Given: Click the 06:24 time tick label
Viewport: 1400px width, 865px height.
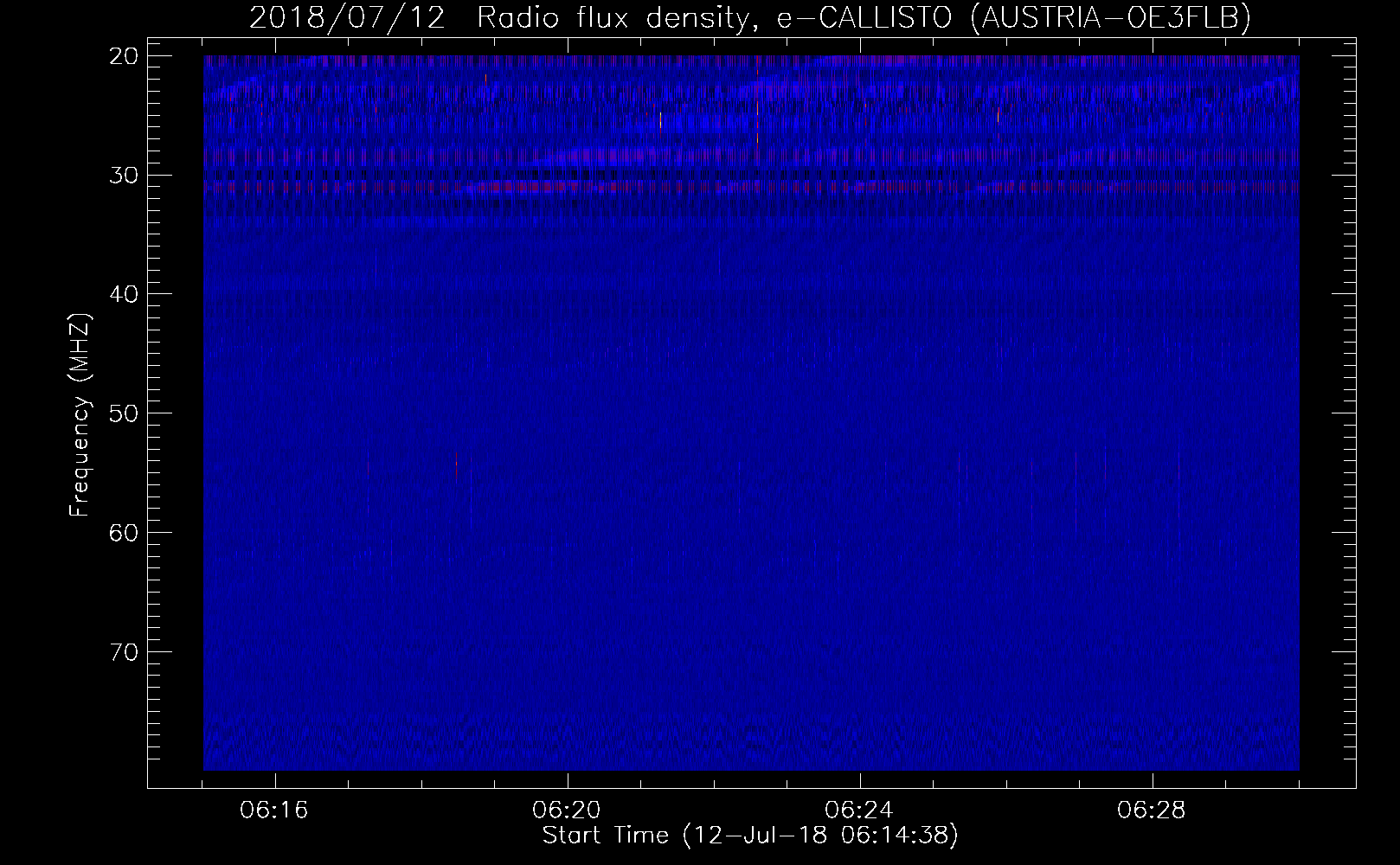Looking at the screenshot, I should coord(860,811).
